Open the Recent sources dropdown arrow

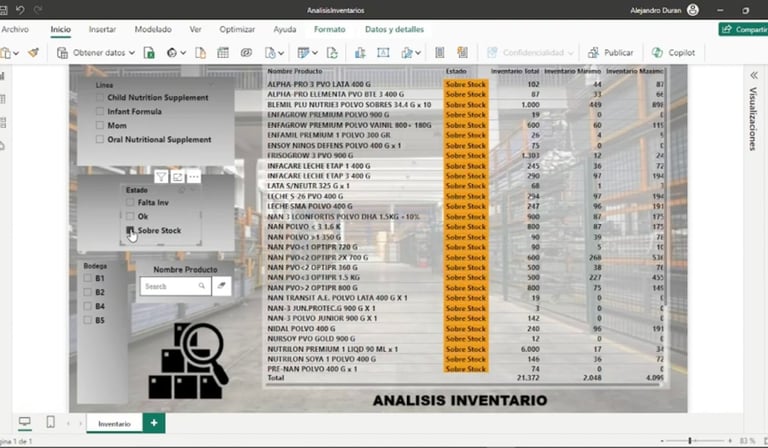pyautogui.click(x=281, y=53)
